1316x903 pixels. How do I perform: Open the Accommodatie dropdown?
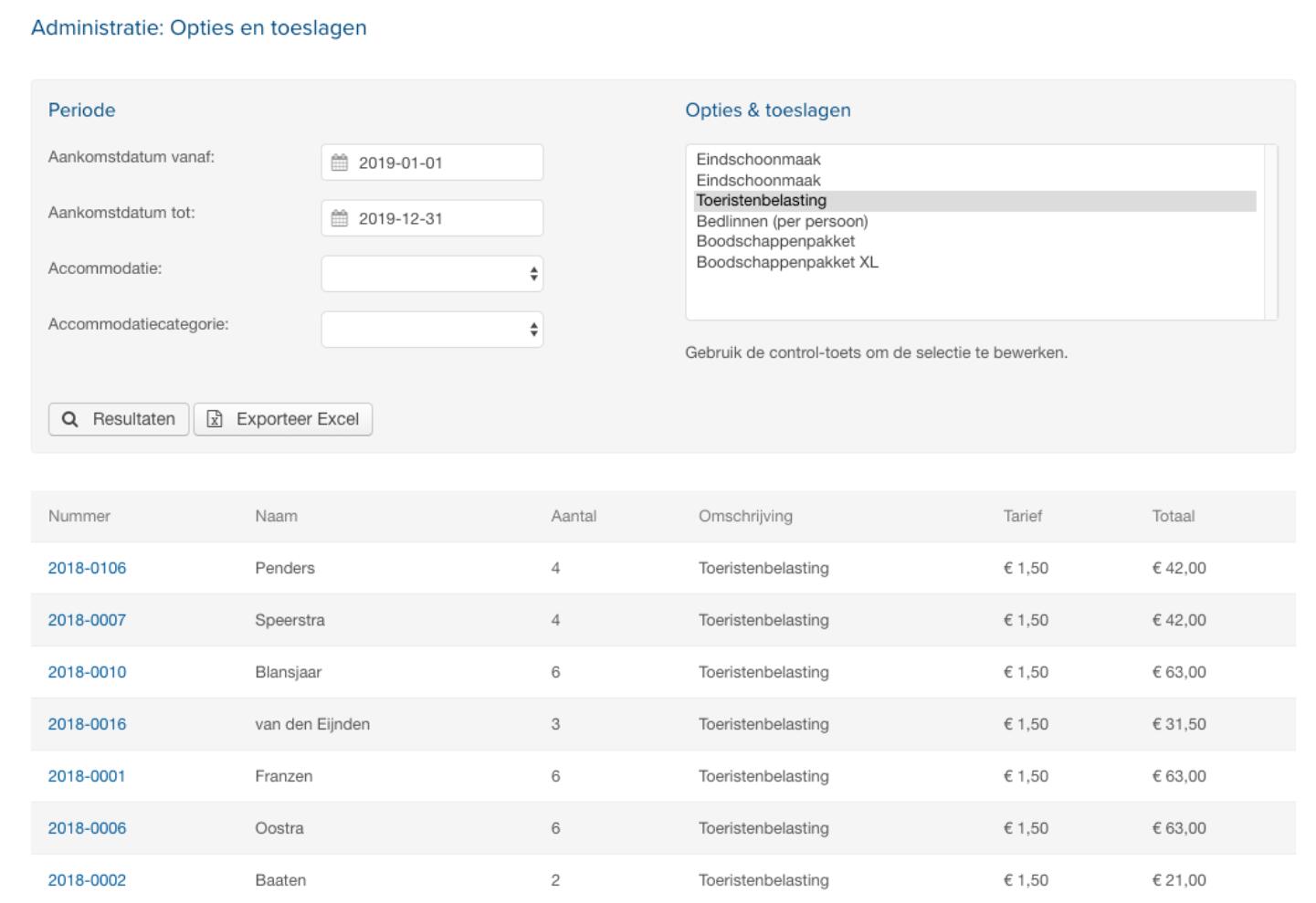pos(432,274)
